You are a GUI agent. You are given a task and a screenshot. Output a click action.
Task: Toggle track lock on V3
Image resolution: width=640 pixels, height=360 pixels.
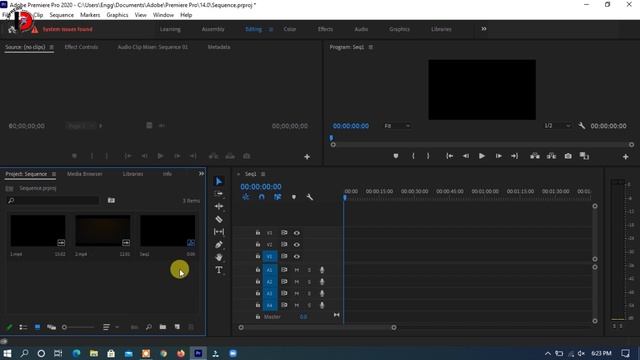(x=258, y=233)
